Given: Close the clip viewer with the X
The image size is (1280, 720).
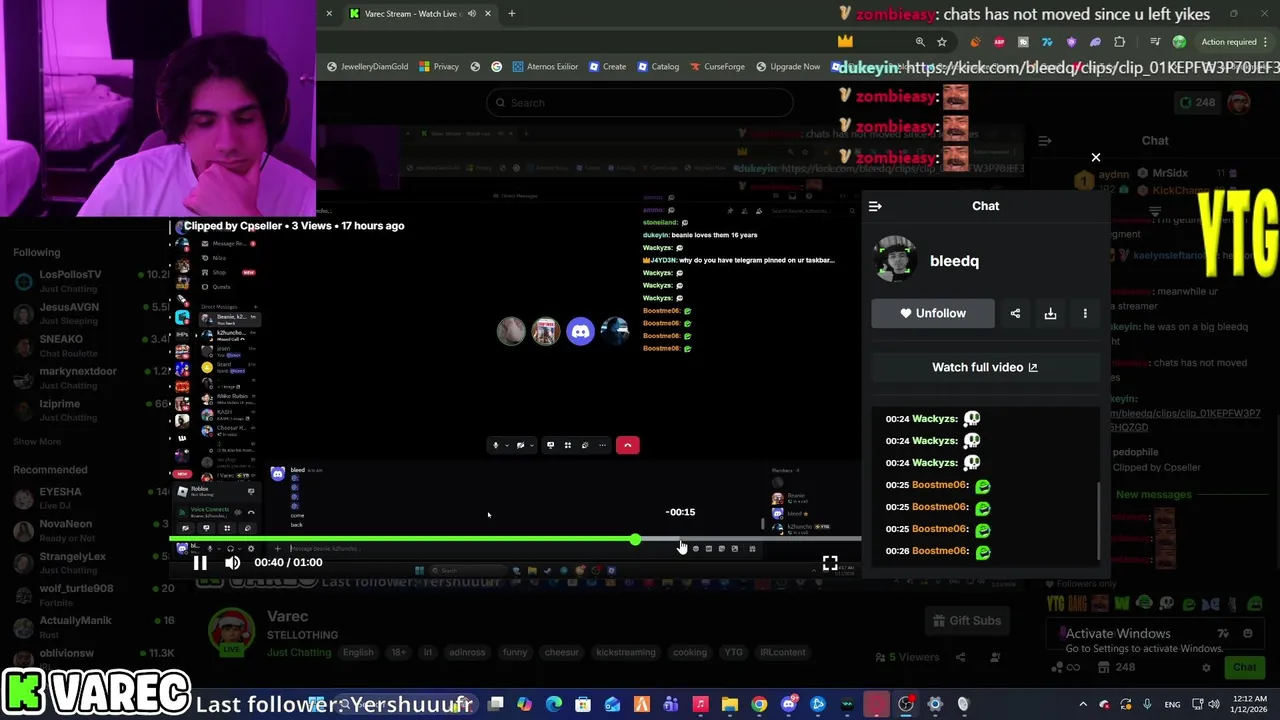Looking at the screenshot, I should point(1096,157).
